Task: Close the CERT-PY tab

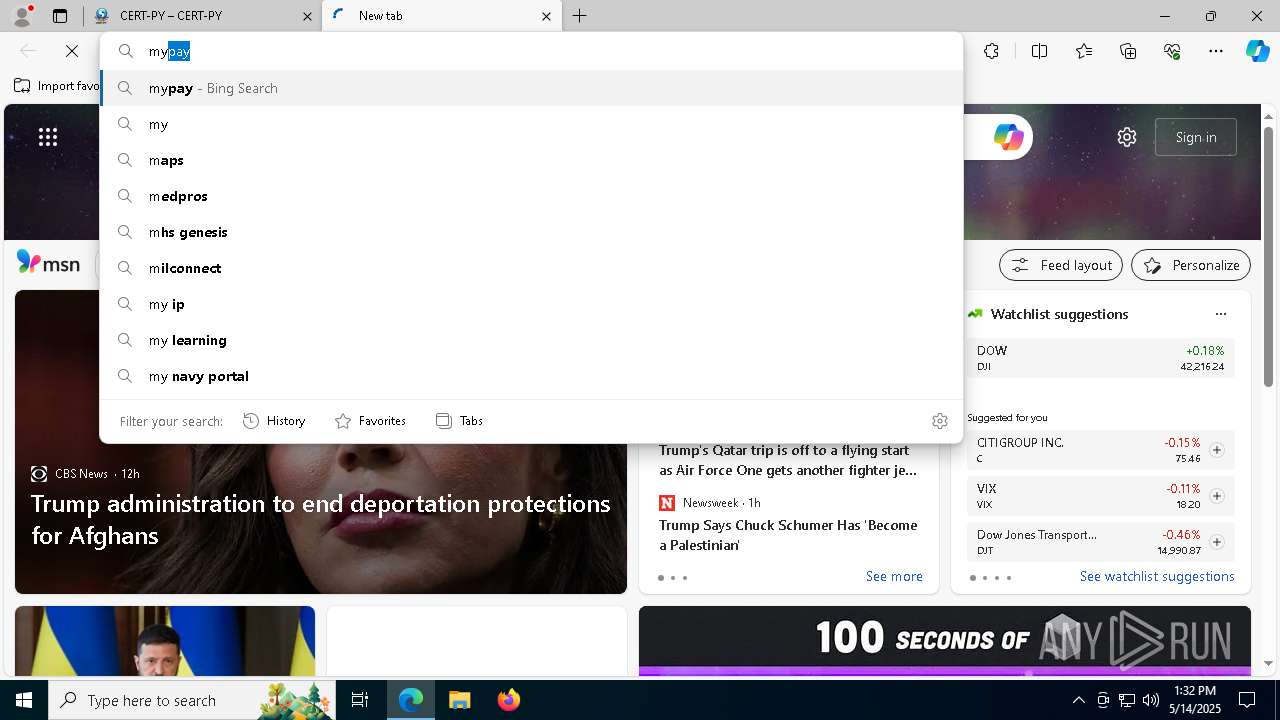Action: (x=307, y=16)
